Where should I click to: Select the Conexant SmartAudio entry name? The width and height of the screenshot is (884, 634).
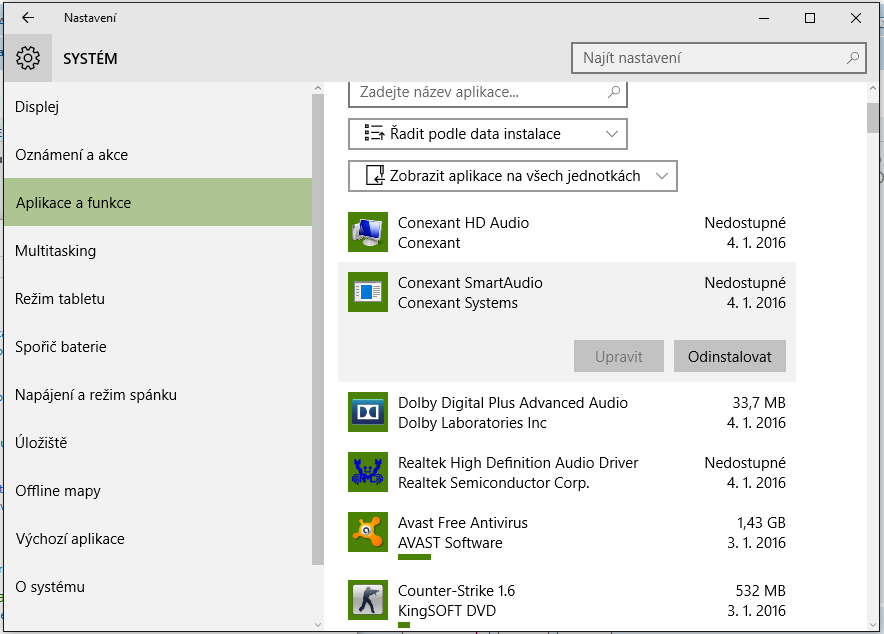(x=470, y=283)
